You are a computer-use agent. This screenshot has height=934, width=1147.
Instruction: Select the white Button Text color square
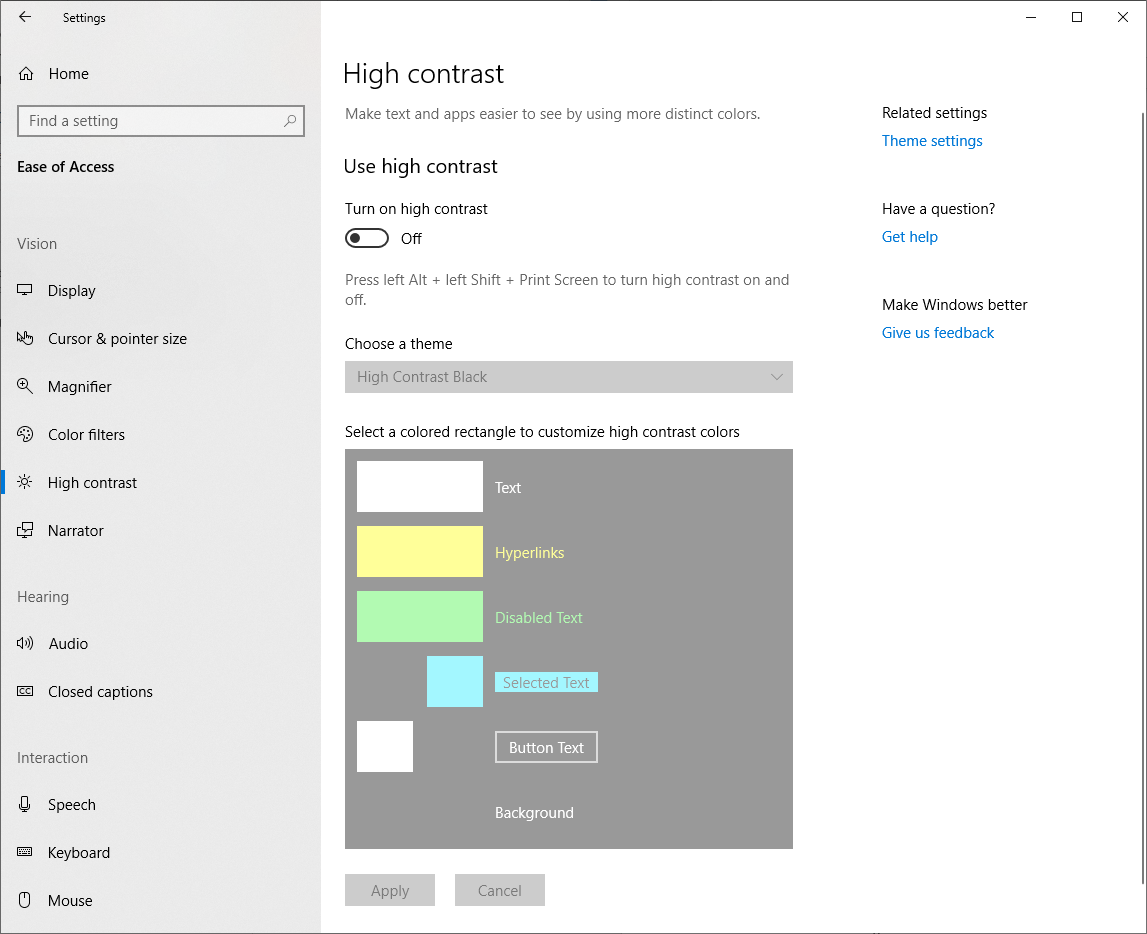(385, 747)
